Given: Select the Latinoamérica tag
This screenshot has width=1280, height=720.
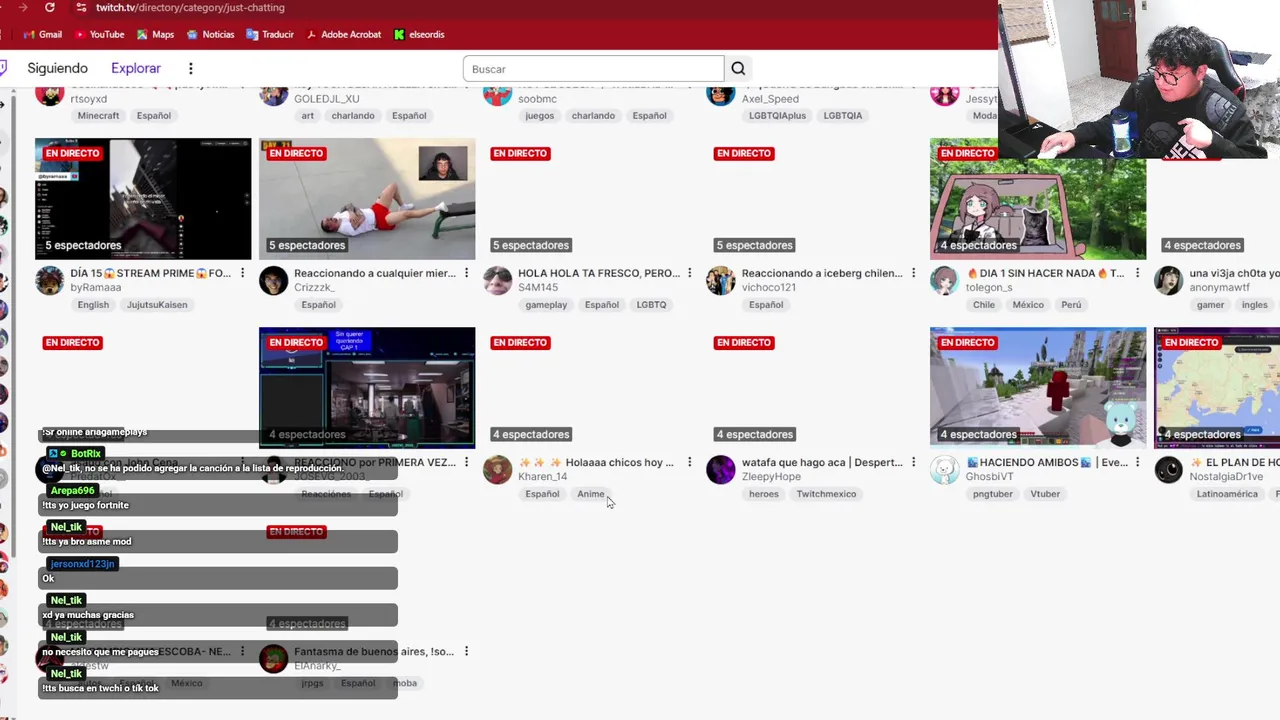Looking at the screenshot, I should (x=1227, y=494).
